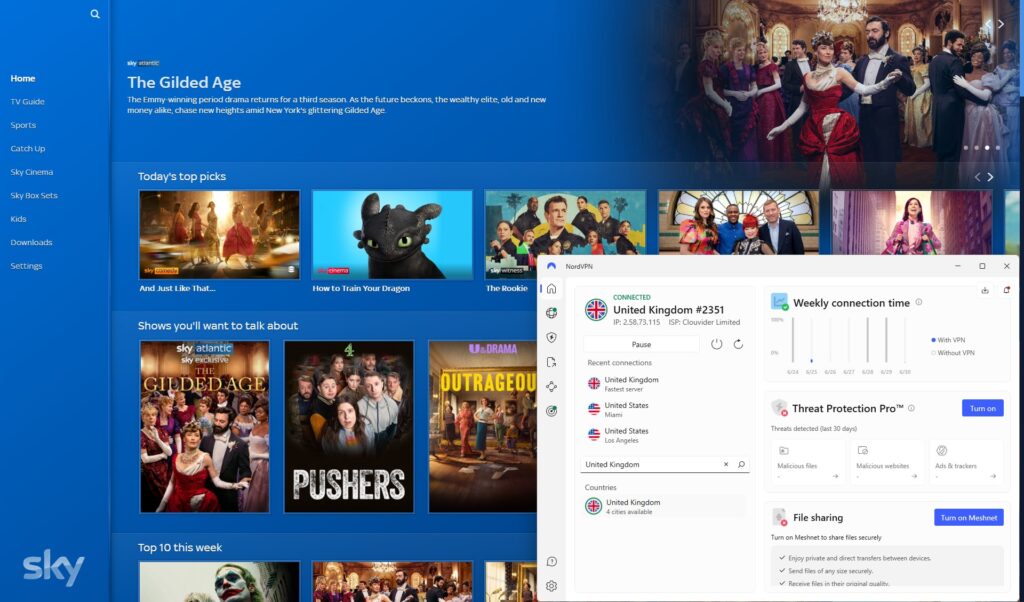Image resolution: width=1024 pixels, height=602 pixels.
Task: Open the Pushers poster
Action: (349, 426)
